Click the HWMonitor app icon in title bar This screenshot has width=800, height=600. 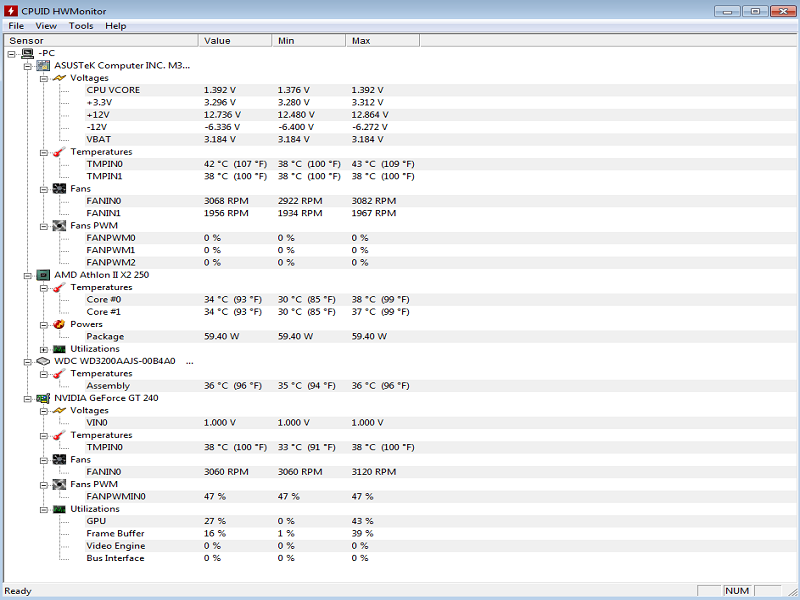click(10, 10)
